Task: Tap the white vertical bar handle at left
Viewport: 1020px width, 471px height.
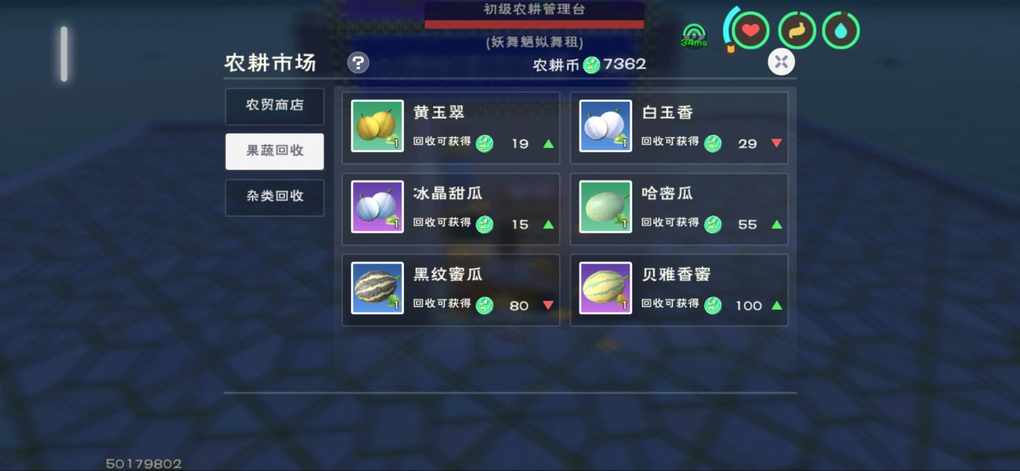Action: pos(64,54)
